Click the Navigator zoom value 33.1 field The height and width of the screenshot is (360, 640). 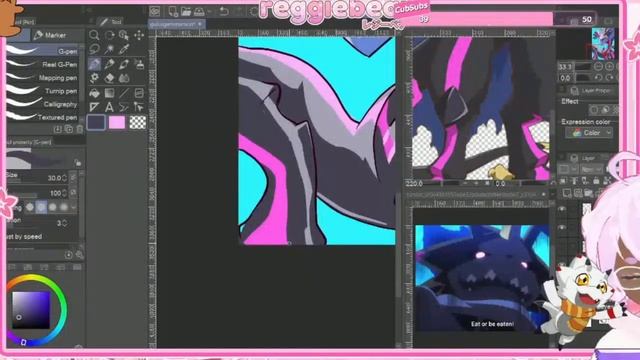(565, 67)
